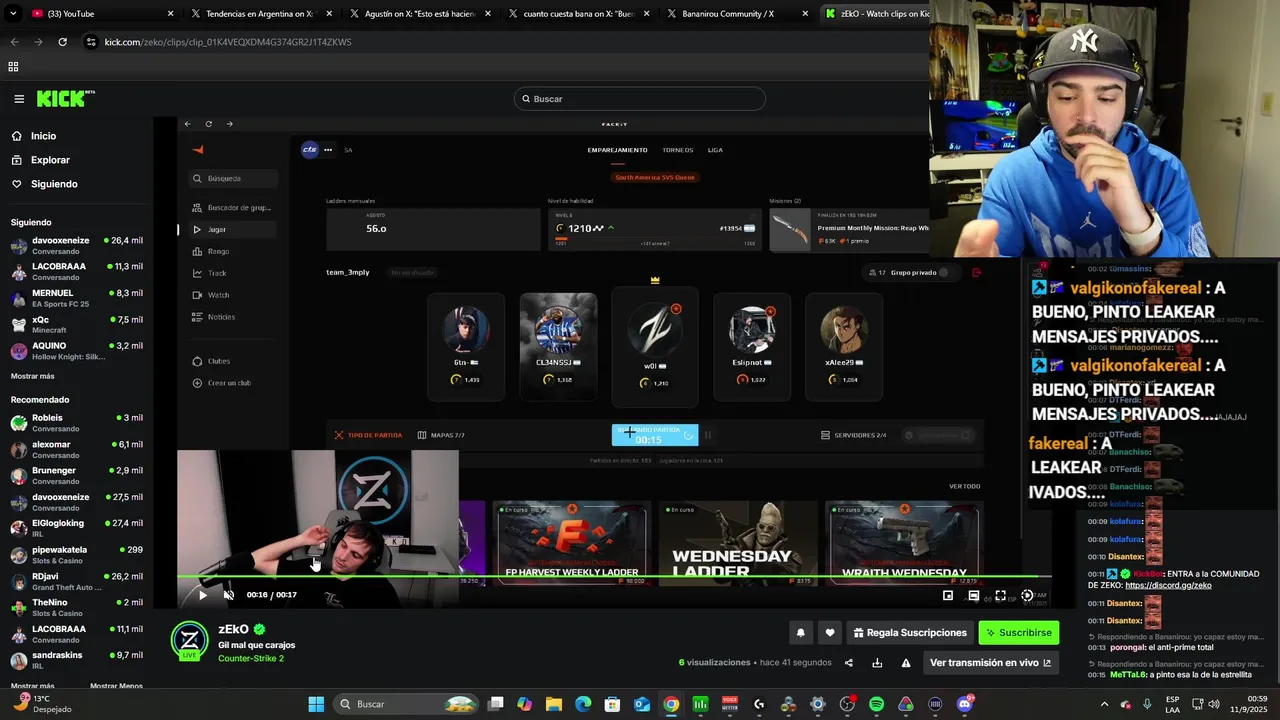Download the clip with the download icon
The width and height of the screenshot is (1280, 720).
pos(877,663)
